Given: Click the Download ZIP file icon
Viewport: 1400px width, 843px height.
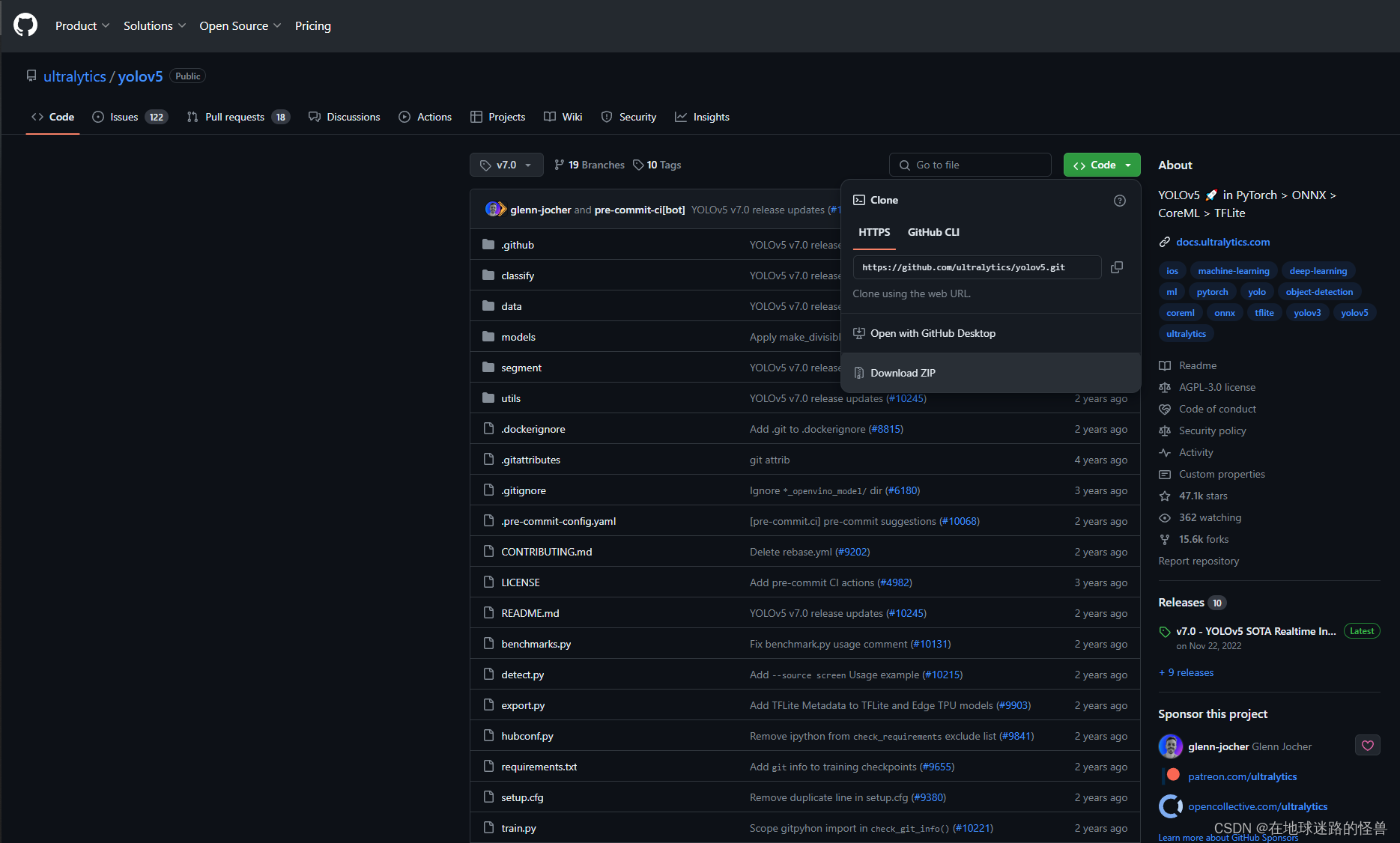Looking at the screenshot, I should pyautogui.click(x=859, y=373).
